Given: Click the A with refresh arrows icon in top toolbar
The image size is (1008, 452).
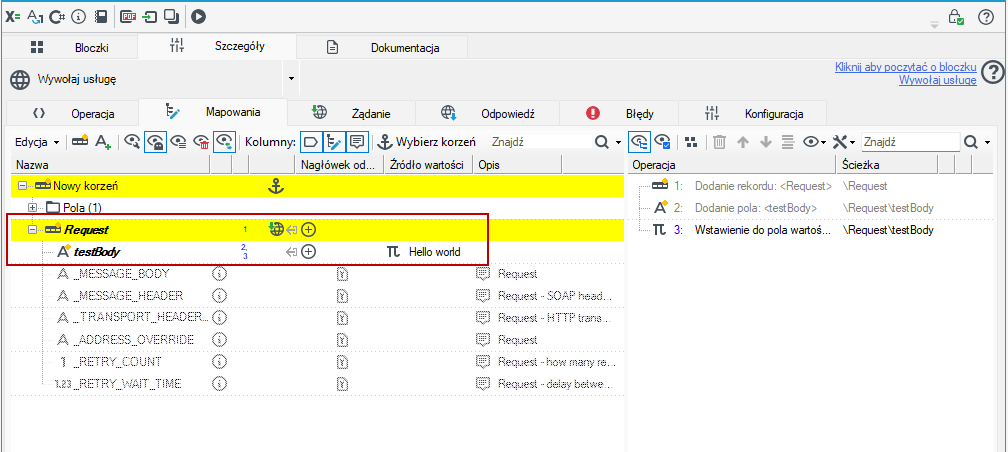Looking at the screenshot, I should [35, 17].
